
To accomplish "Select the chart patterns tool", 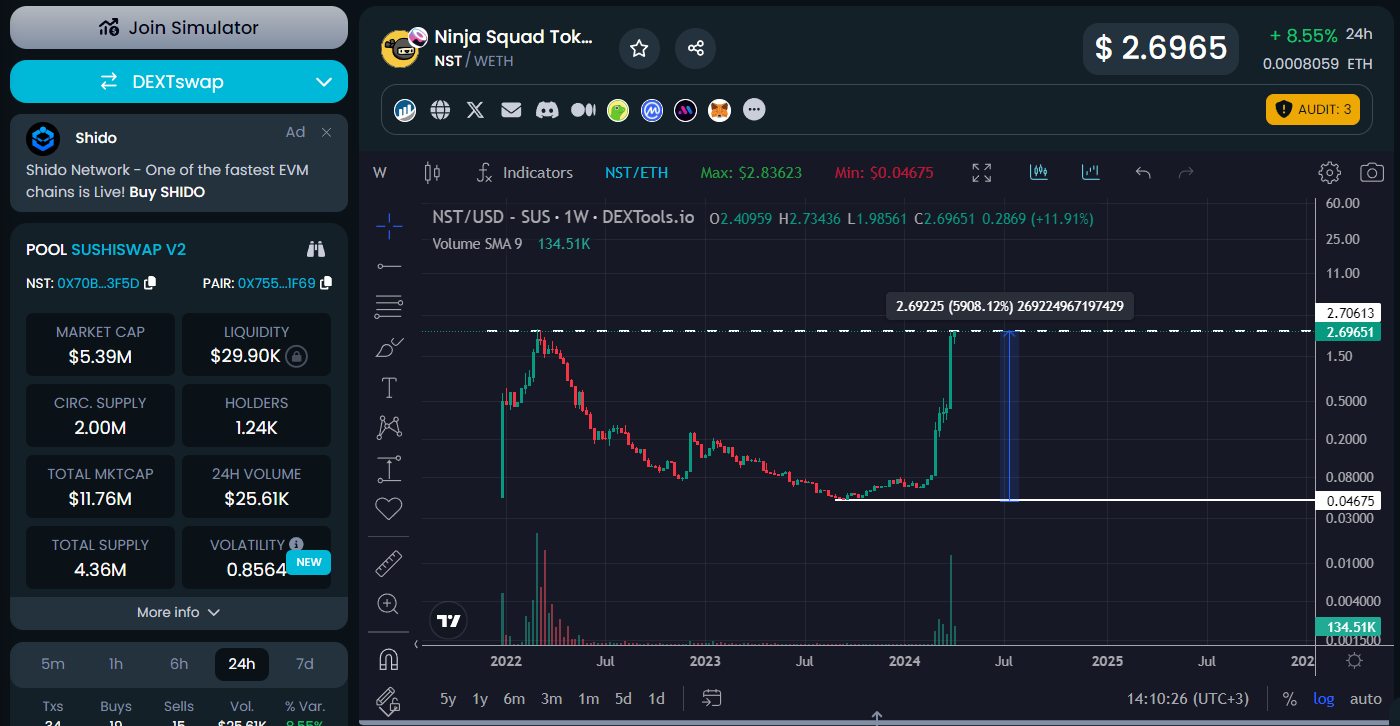I will pyautogui.click(x=389, y=428).
